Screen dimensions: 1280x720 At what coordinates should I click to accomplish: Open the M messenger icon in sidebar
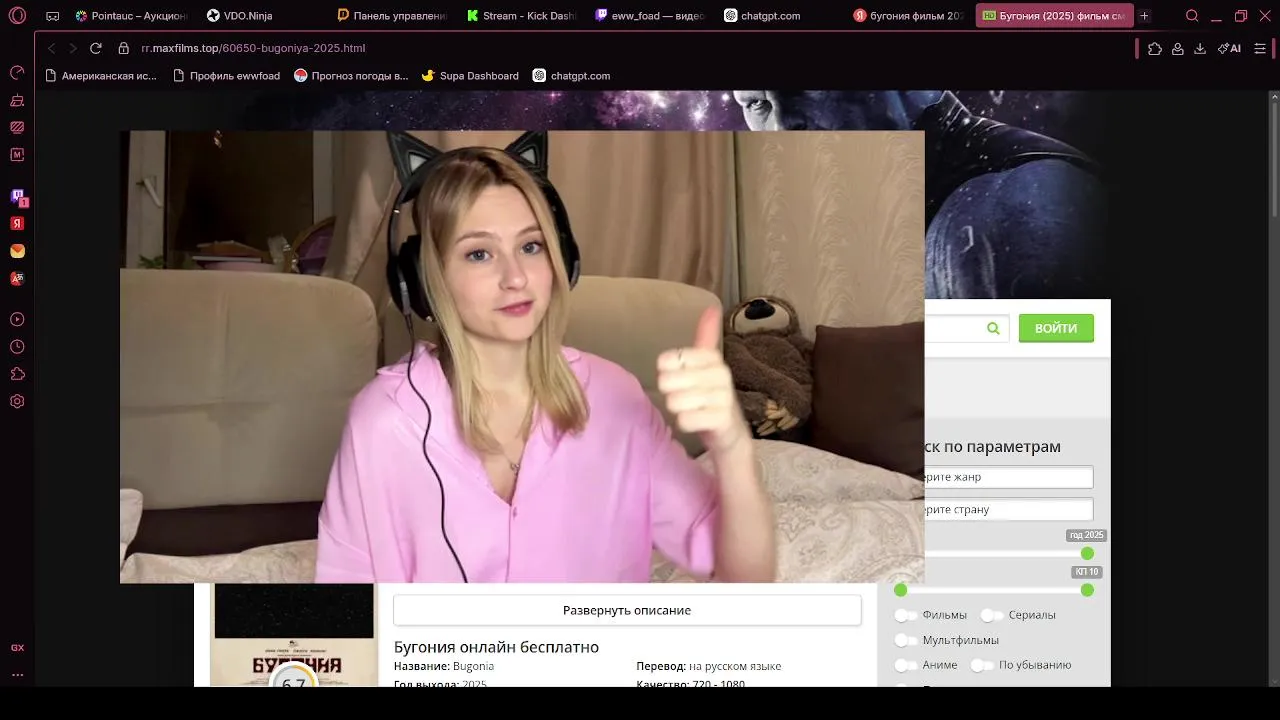coord(17,155)
